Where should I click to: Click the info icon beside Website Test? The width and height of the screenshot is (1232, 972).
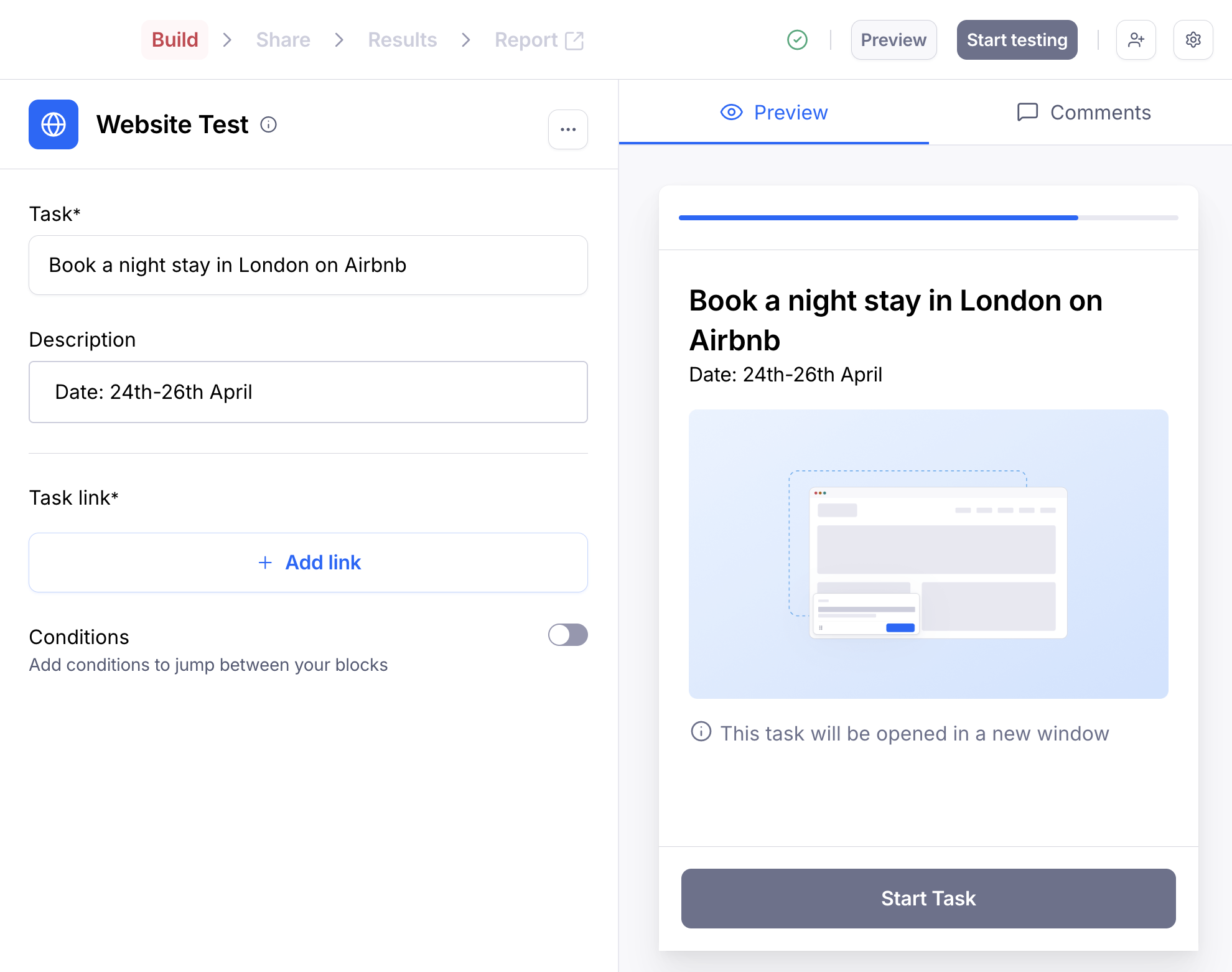pyautogui.click(x=268, y=125)
